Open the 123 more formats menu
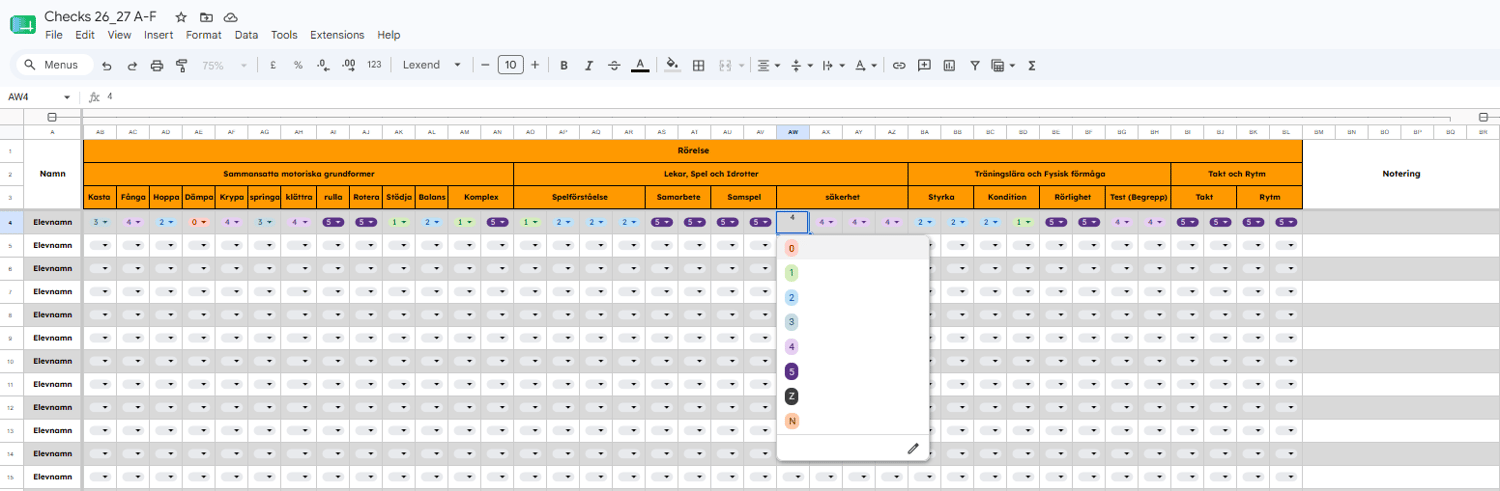1500x491 pixels. coord(374,65)
